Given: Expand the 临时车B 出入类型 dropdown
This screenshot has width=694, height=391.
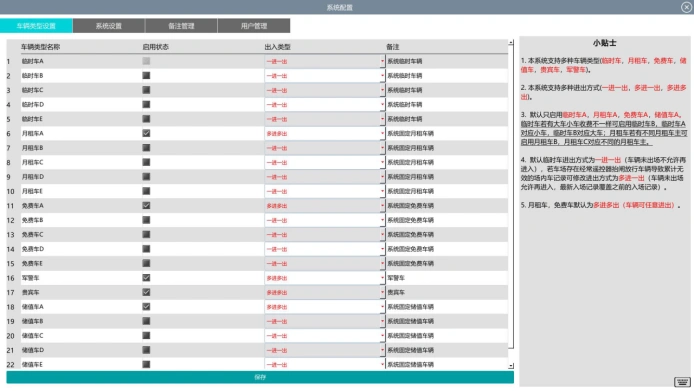Looking at the screenshot, I should point(382,76).
